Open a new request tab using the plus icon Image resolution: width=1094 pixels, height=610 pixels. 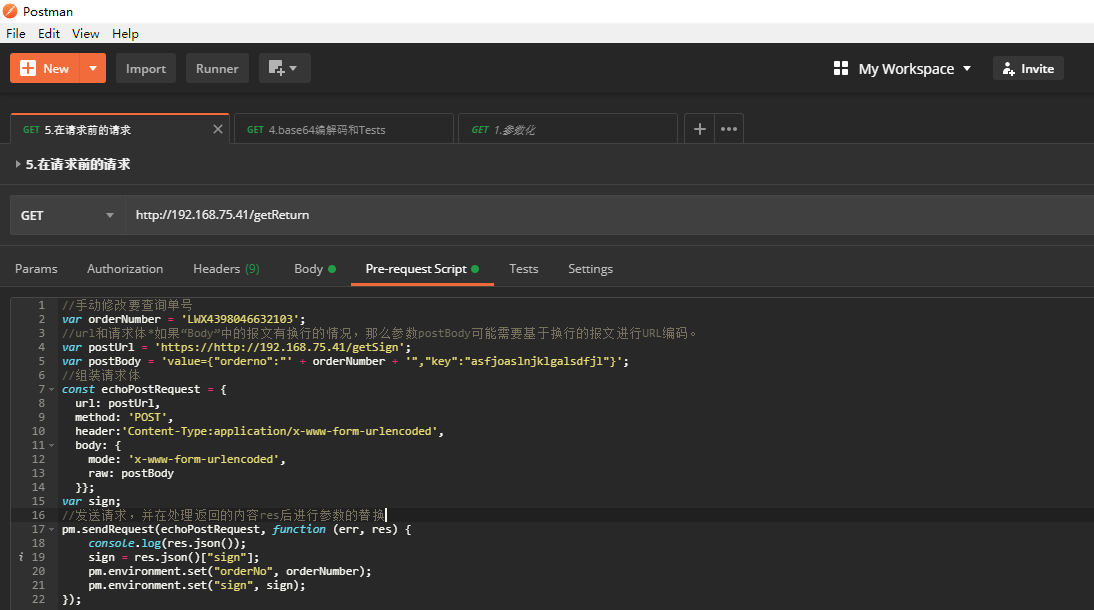(699, 128)
